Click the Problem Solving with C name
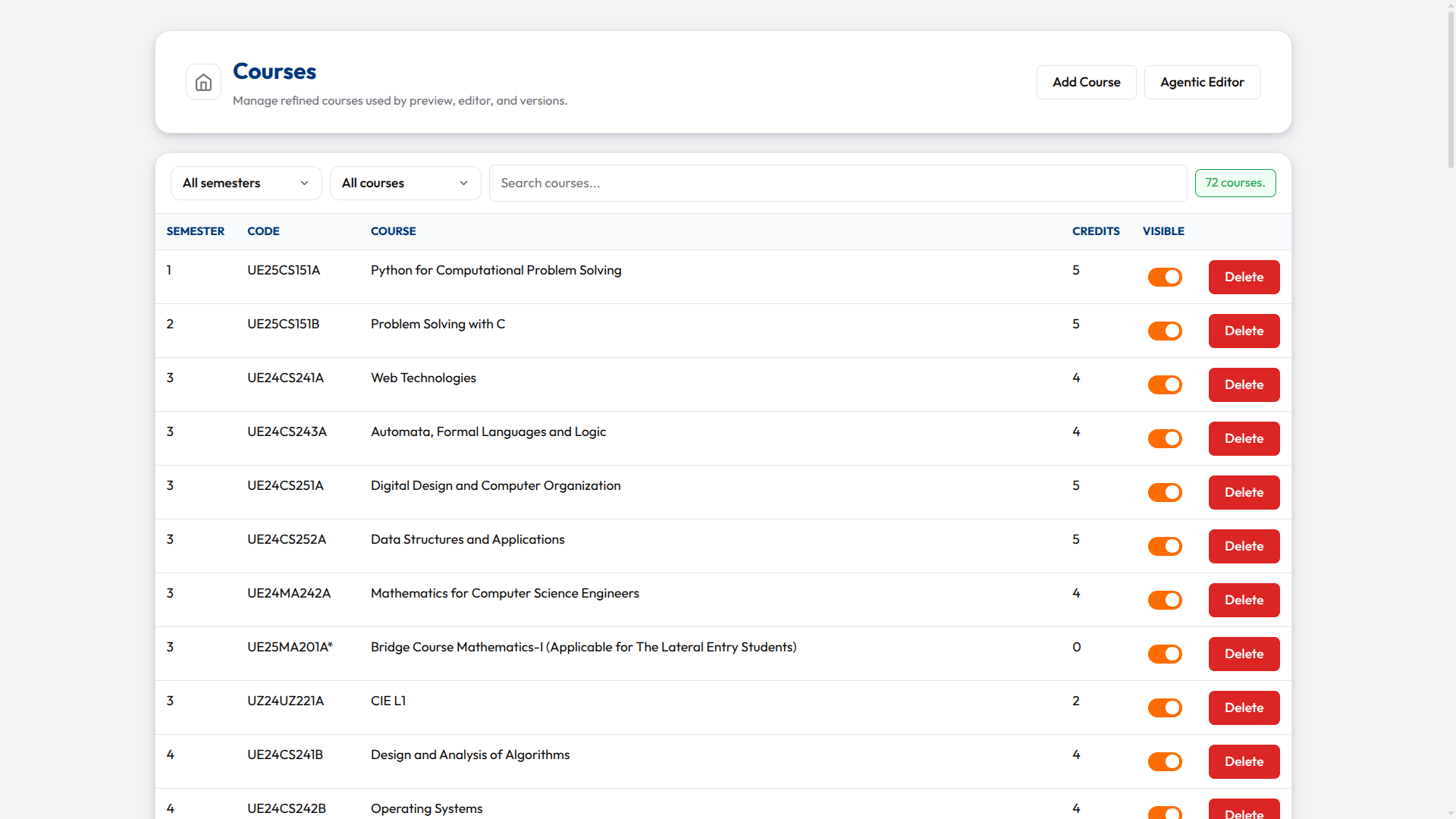The width and height of the screenshot is (1456, 819). point(438,324)
